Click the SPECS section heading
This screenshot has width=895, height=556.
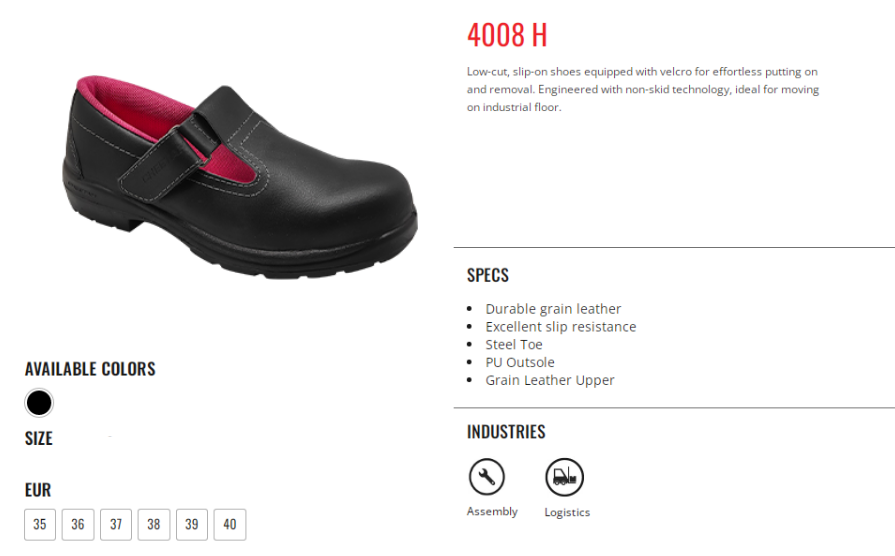pyautogui.click(x=487, y=275)
